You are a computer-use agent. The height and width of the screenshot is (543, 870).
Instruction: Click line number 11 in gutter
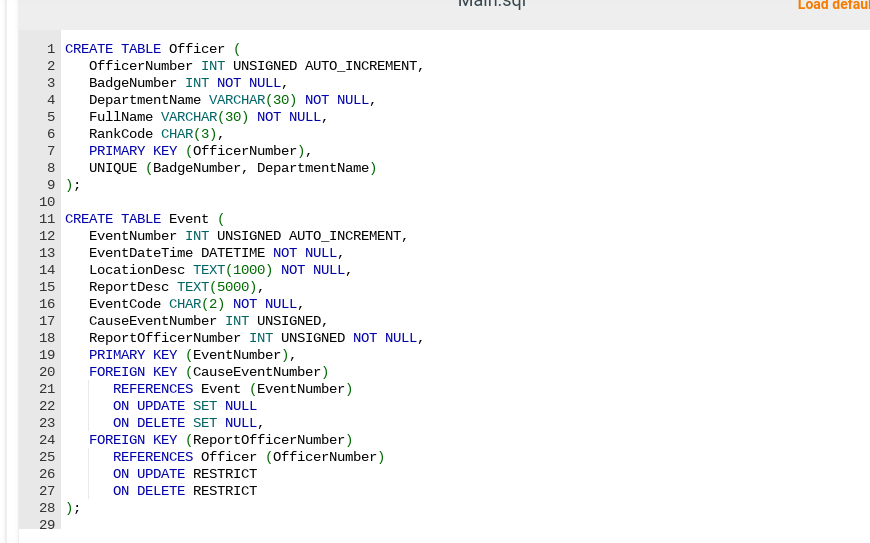click(47, 219)
